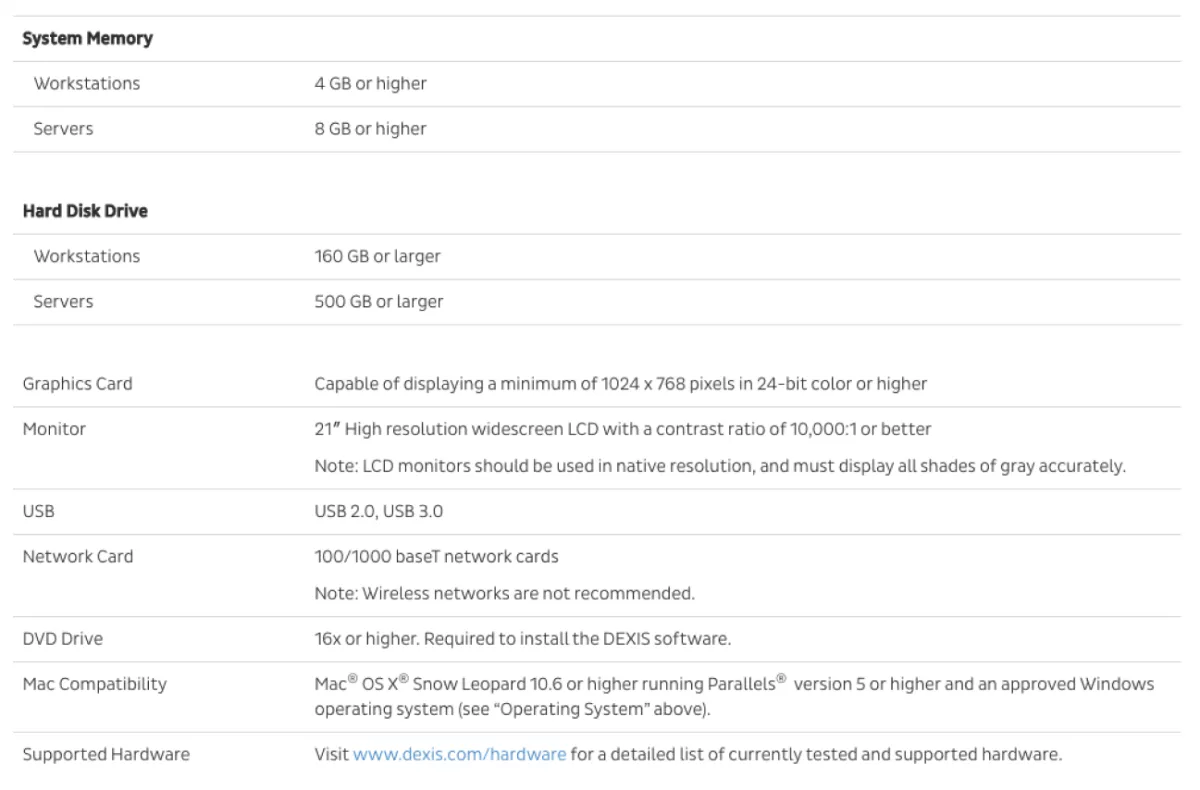Open the www.dexis.com/hardware link
1200x790 pixels.
[x=460, y=754]
